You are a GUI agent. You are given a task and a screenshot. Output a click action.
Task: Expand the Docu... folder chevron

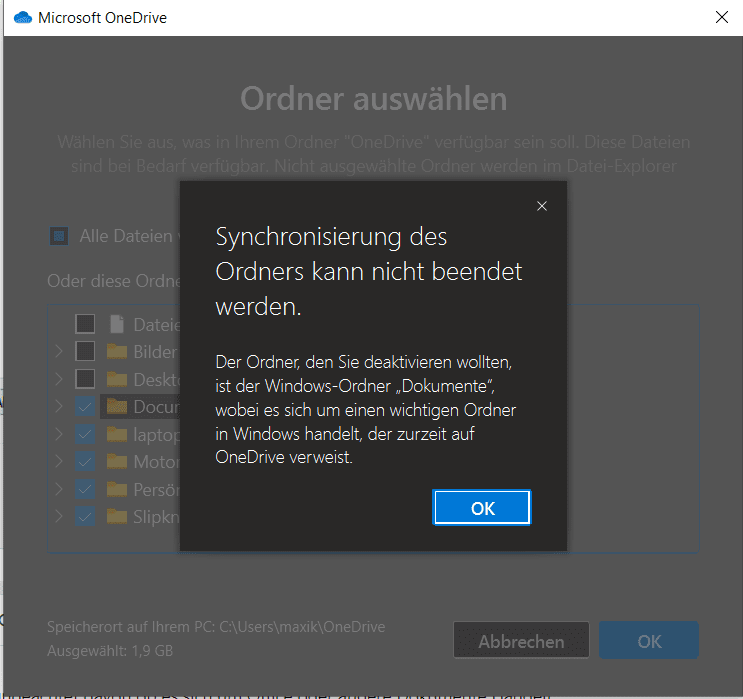(59, 407)
